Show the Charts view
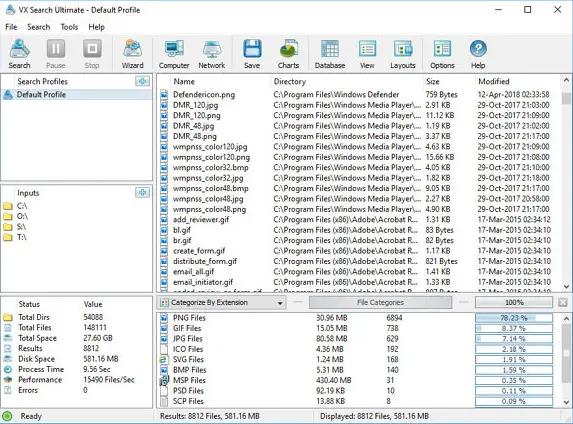Viewport: 573px width, 424px height. point(288,54)
